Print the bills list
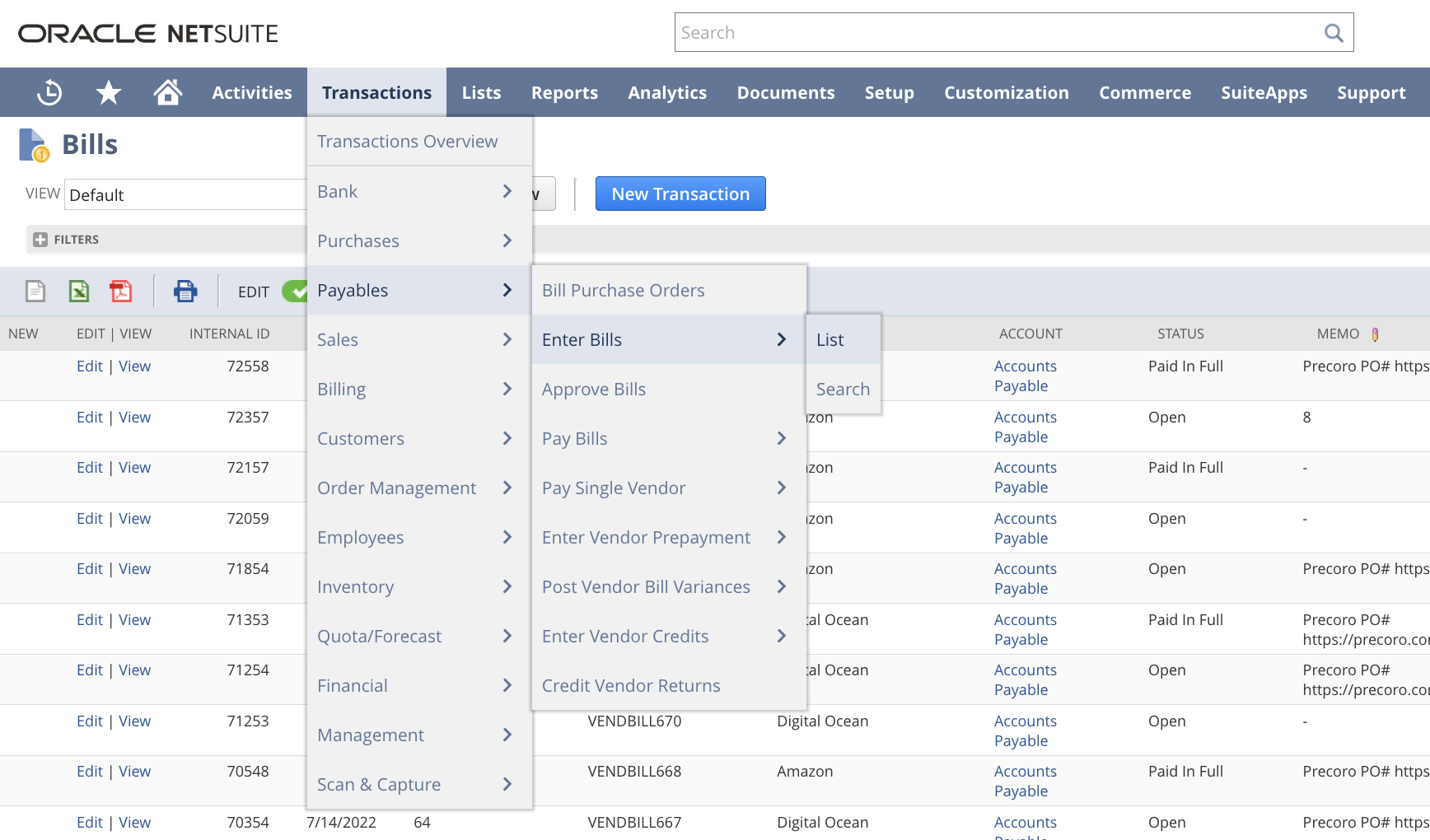The width and height of the screenshot is (1430, 840). tap(185, 291)
